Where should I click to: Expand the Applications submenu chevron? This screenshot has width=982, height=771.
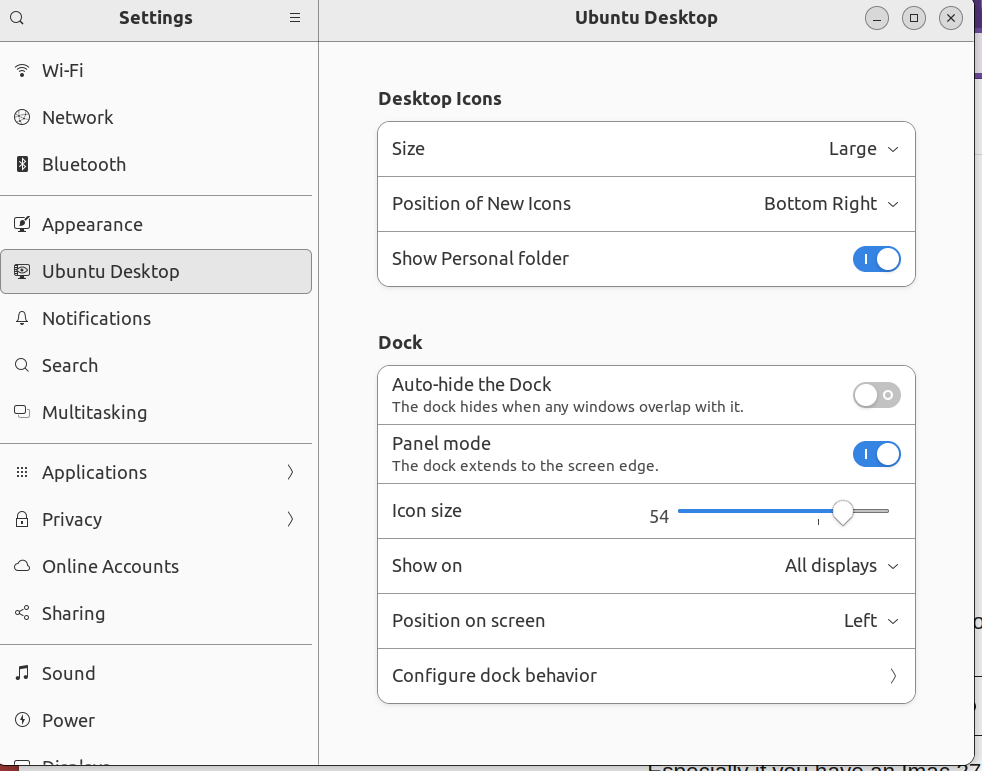290,472
